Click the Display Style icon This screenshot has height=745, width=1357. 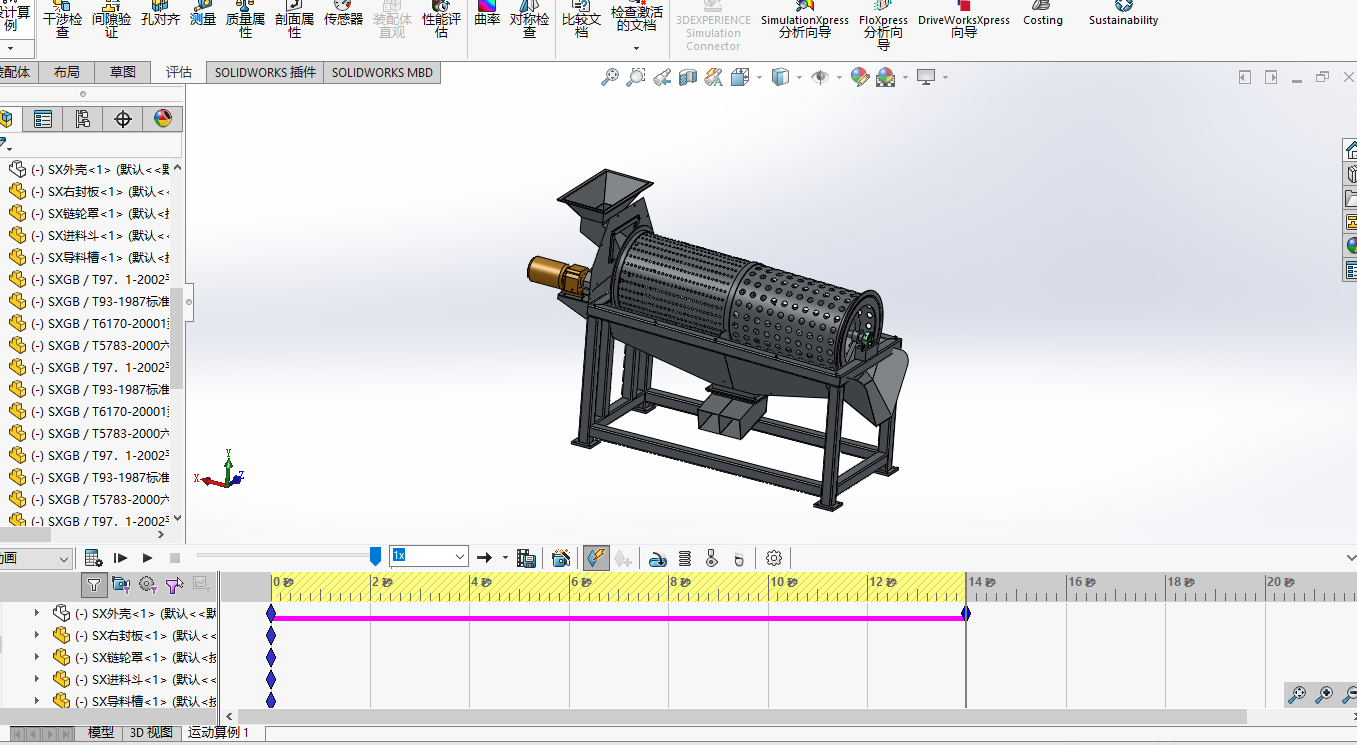781,77
